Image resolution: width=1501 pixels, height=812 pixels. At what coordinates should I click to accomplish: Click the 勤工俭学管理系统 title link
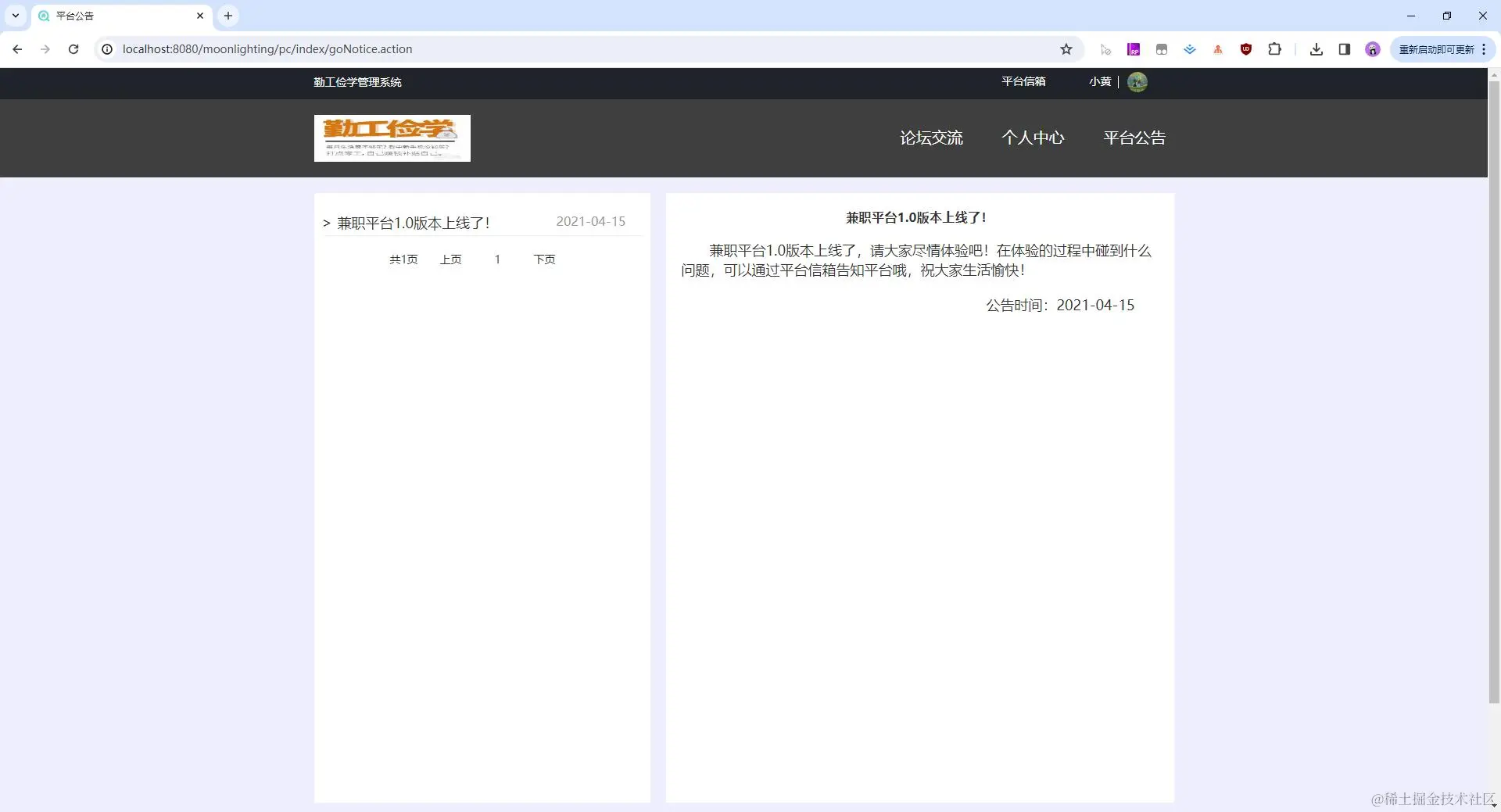[357, 82]
